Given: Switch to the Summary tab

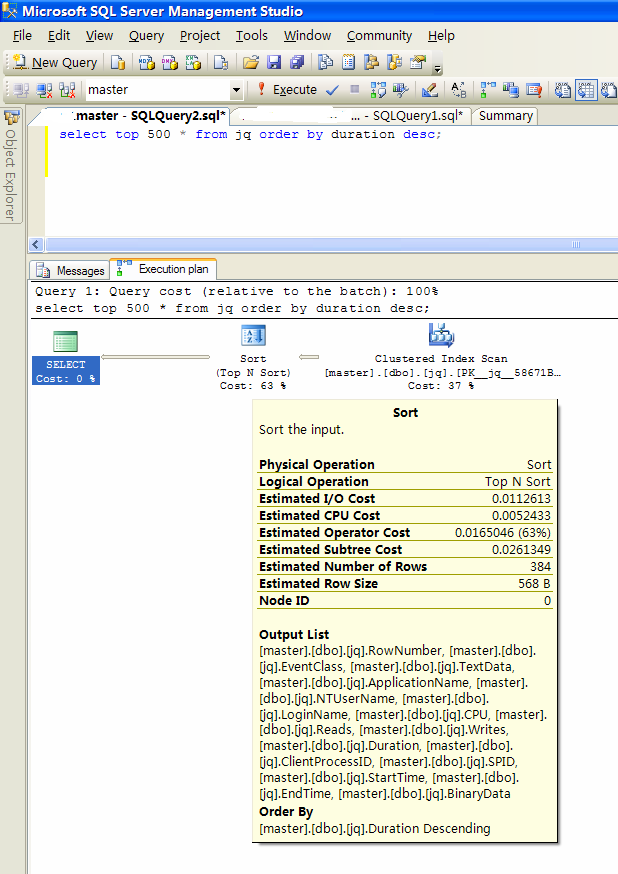Looking at the screenshot, I should click(x=505, y=116).
